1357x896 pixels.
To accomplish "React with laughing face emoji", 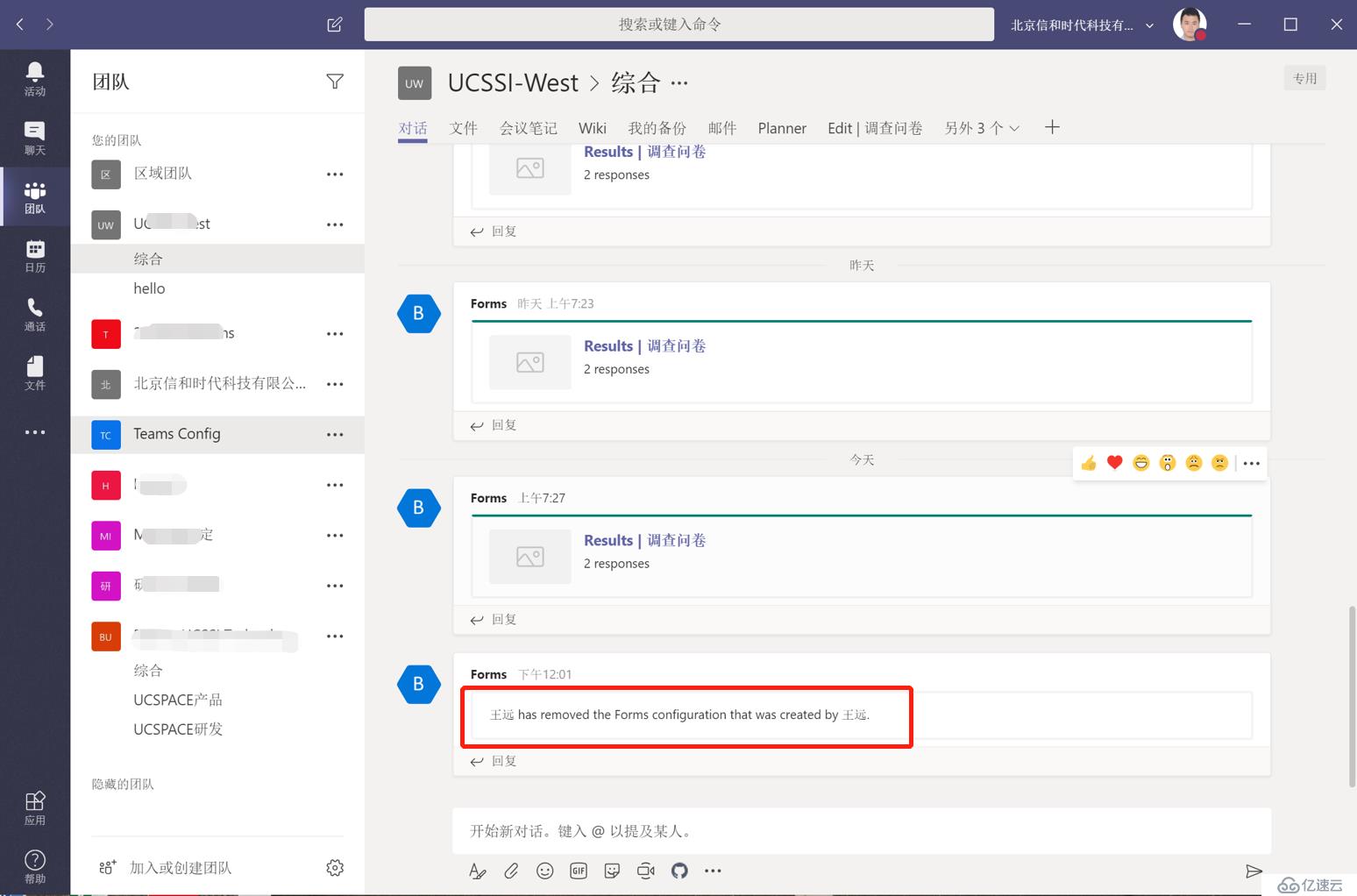I will pos(1141,463).
